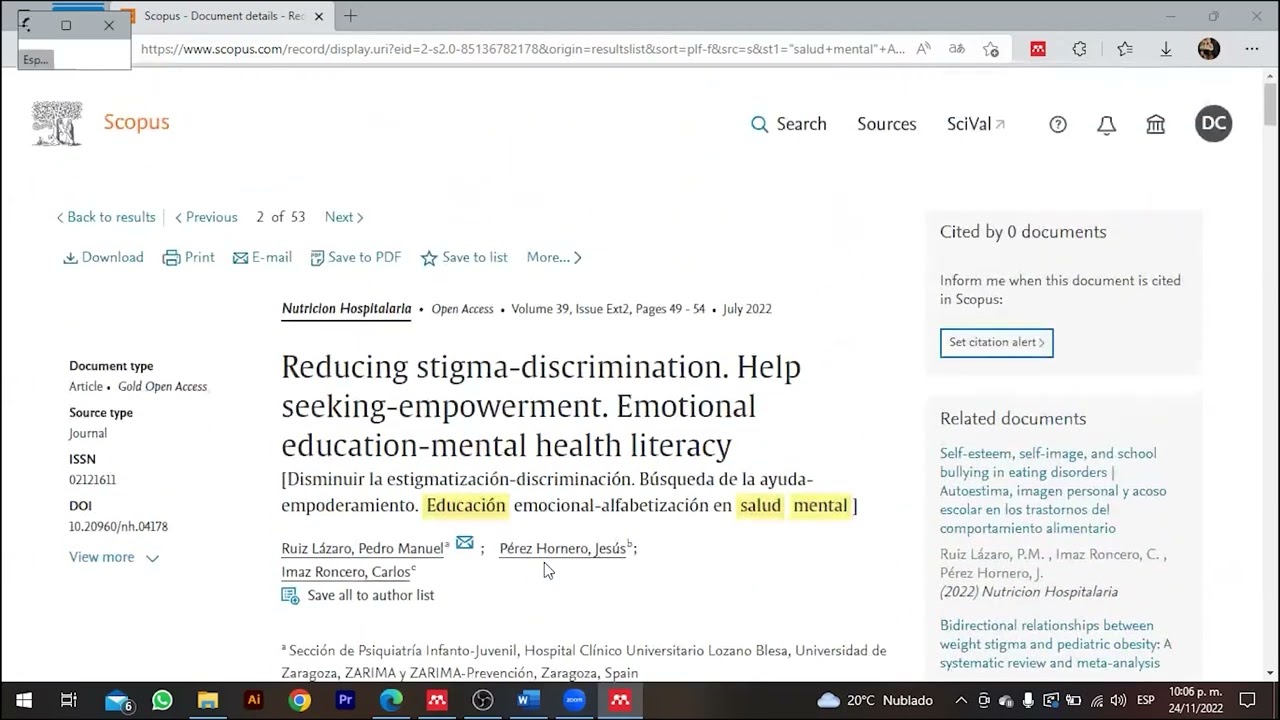
Task: Open the clock showing 10:06 p. m.
Action: point(1196,700)
